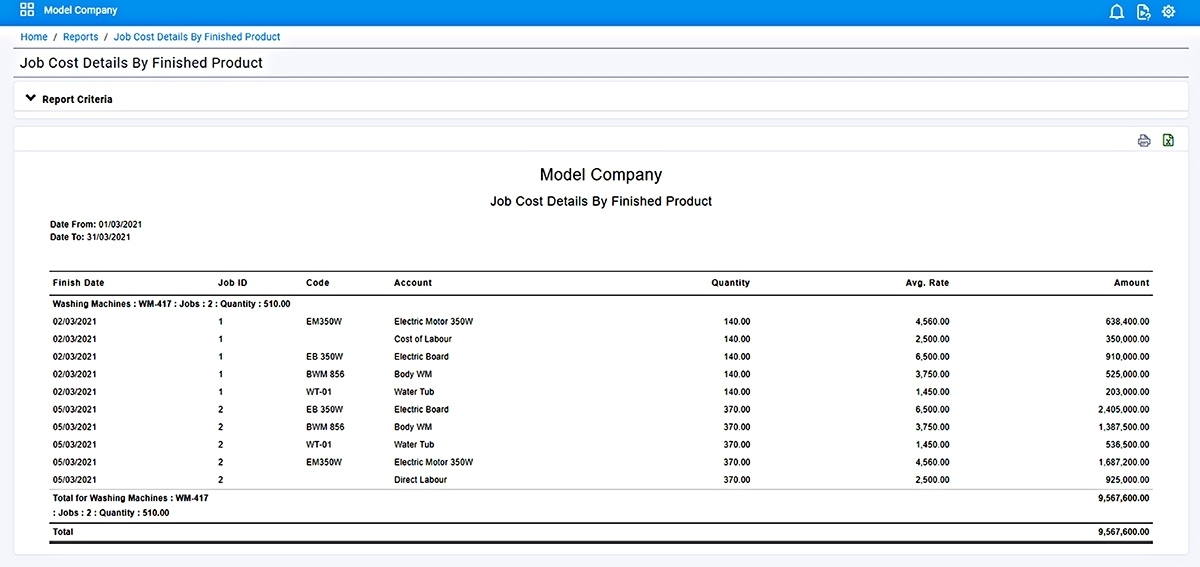This screenshot has width=1200, height=567.
Task: Click the 'Date From: 01/03/2021' text
Action: coord(96,224)
